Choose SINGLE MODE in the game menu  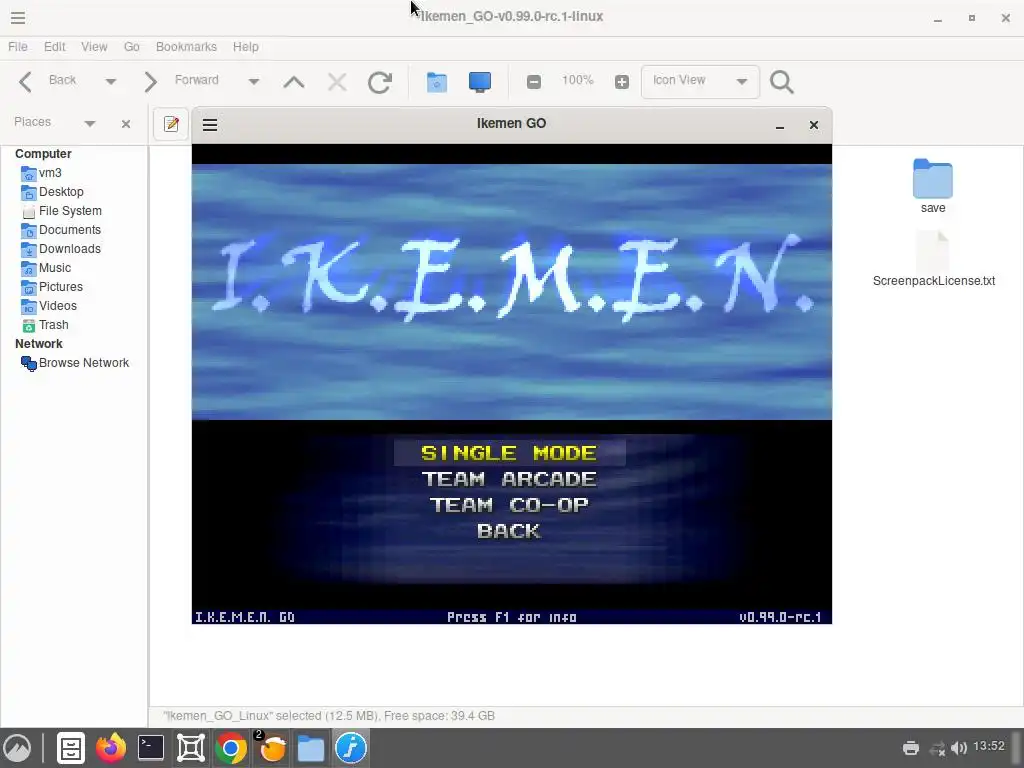click(x=509, y=453)
